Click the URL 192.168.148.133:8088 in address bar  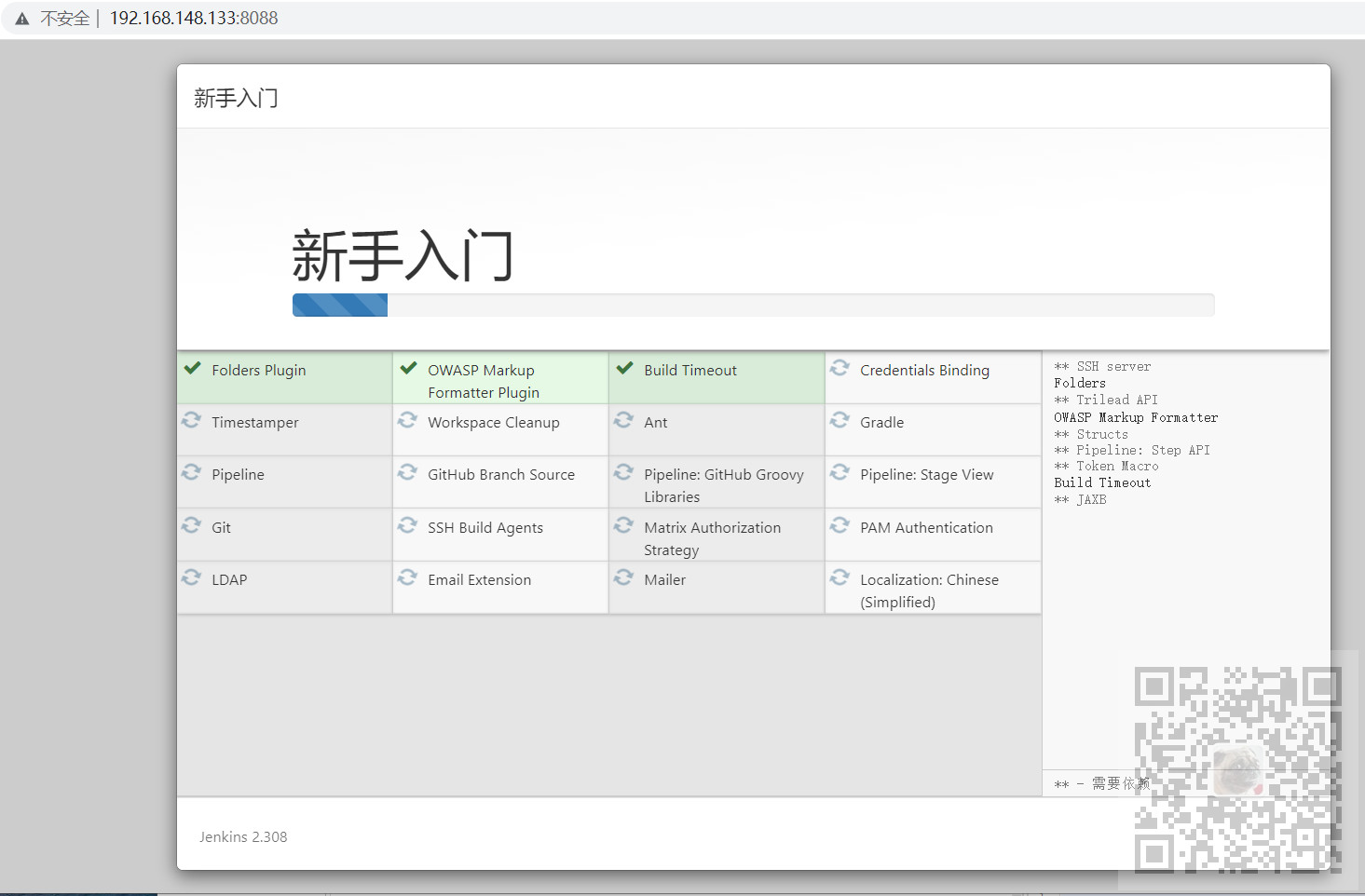click(194, 19)
